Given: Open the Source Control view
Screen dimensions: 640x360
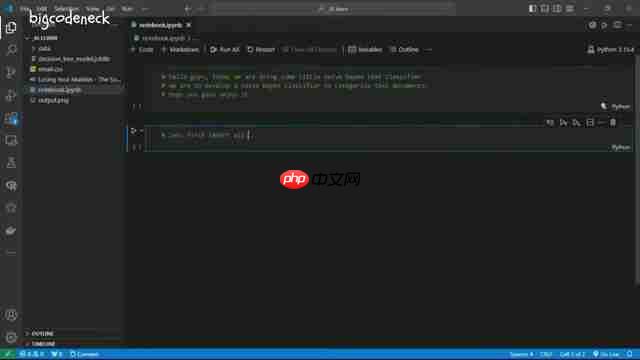Looking at the screenshot, I should click(x=11, y=72).
